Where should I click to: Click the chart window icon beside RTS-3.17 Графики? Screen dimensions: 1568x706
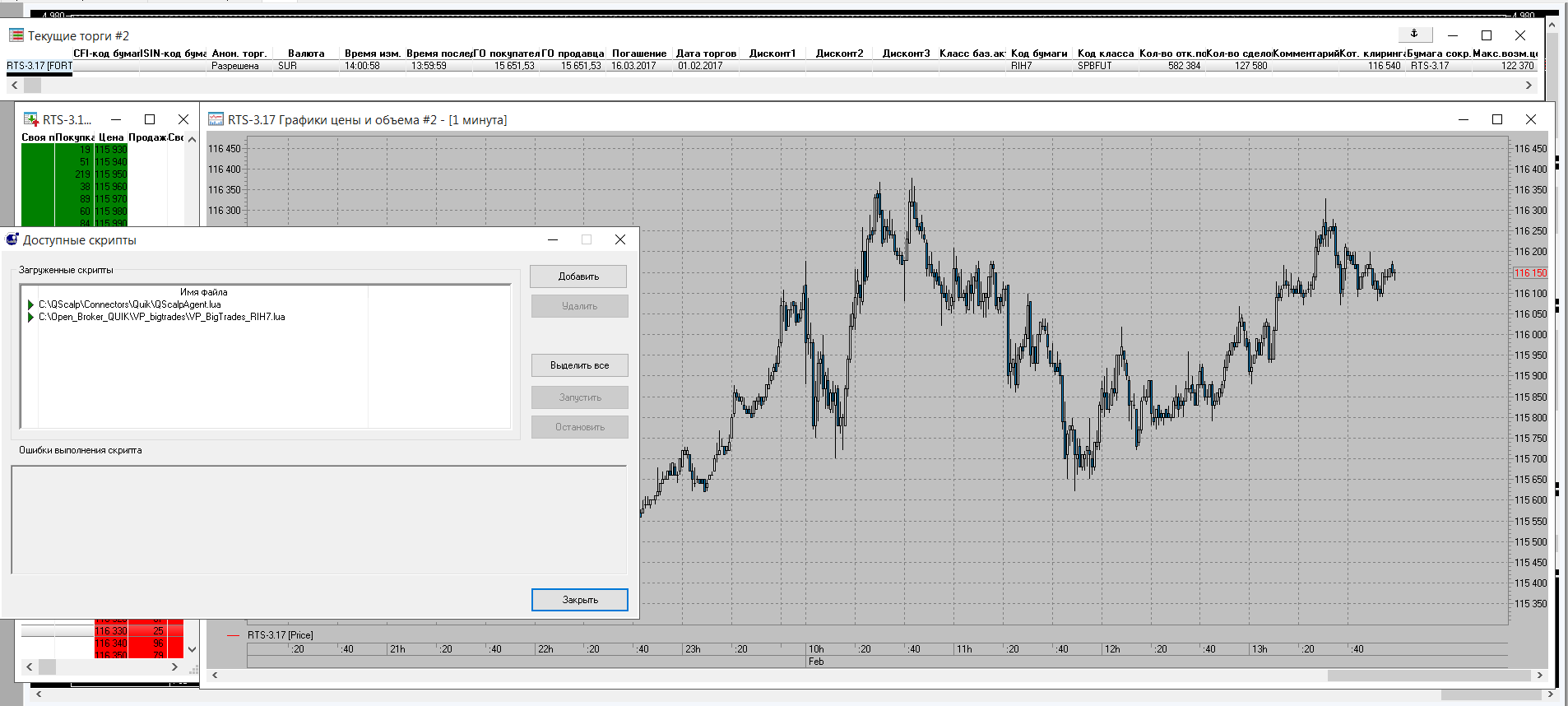tap(216, 119)
